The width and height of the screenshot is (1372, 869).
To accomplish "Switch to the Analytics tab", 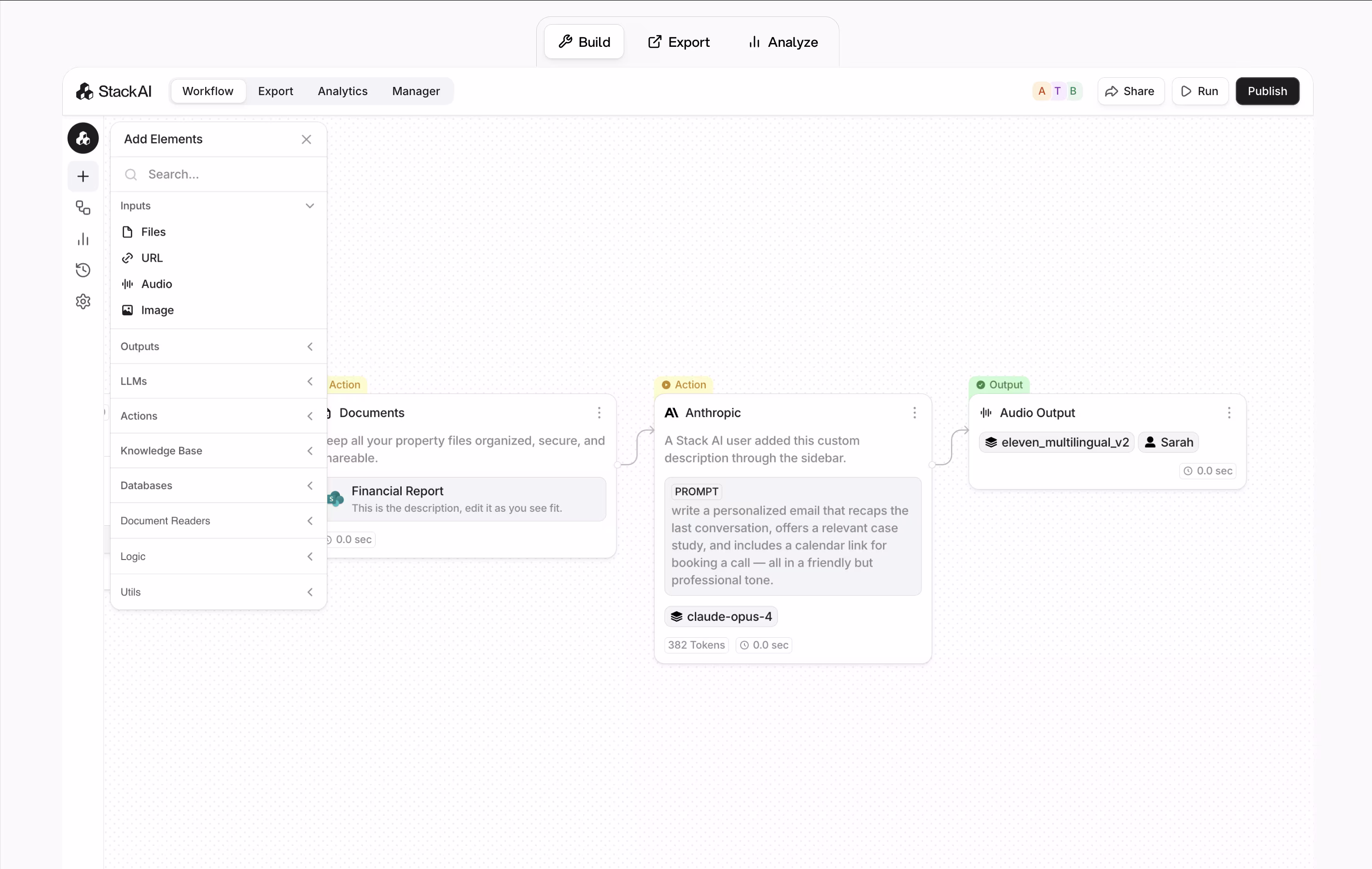I will coord(342,91).
